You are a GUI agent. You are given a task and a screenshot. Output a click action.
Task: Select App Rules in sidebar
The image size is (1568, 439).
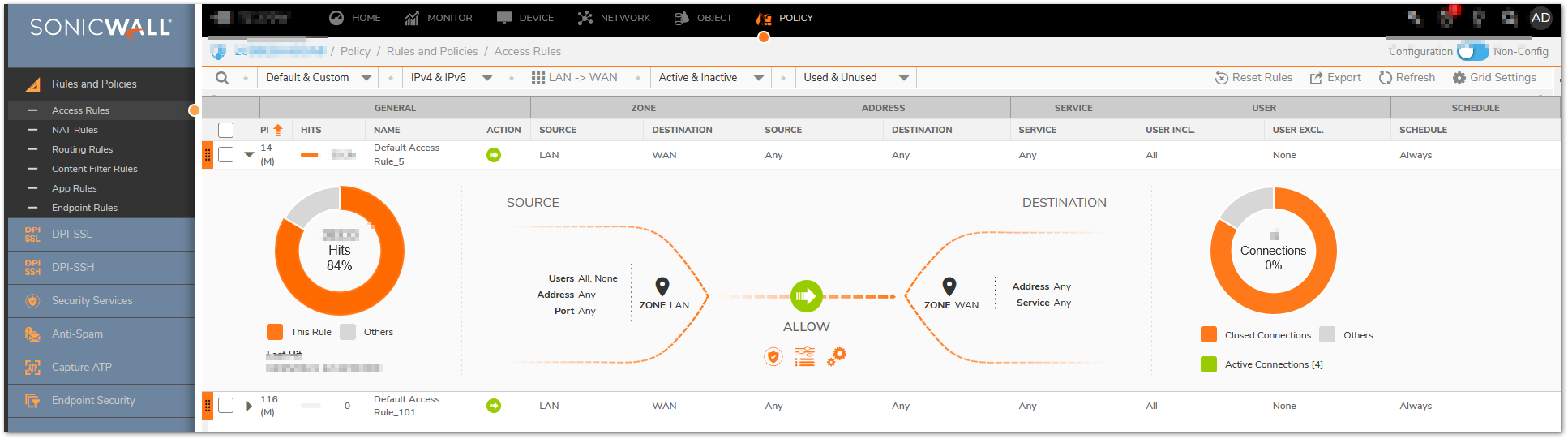pyautogui.click(x=100, y=188)
